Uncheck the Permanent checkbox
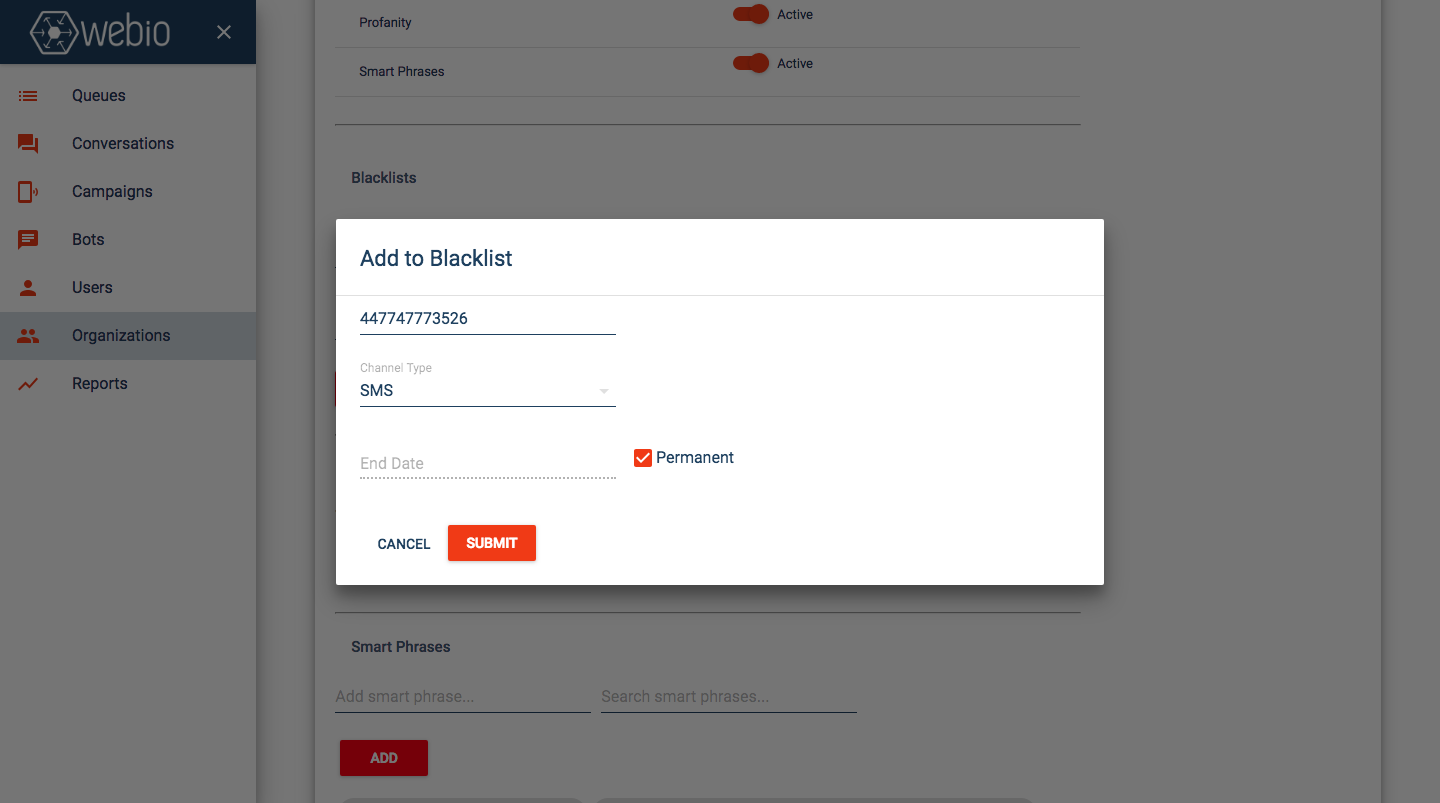1440x803 pixels. tap(643, 458)
